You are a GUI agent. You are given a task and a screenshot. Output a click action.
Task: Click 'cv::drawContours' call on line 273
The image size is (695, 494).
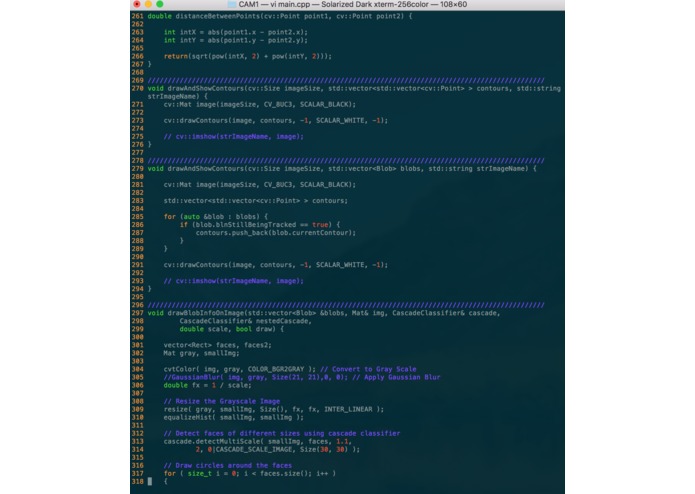click(195, 121)
